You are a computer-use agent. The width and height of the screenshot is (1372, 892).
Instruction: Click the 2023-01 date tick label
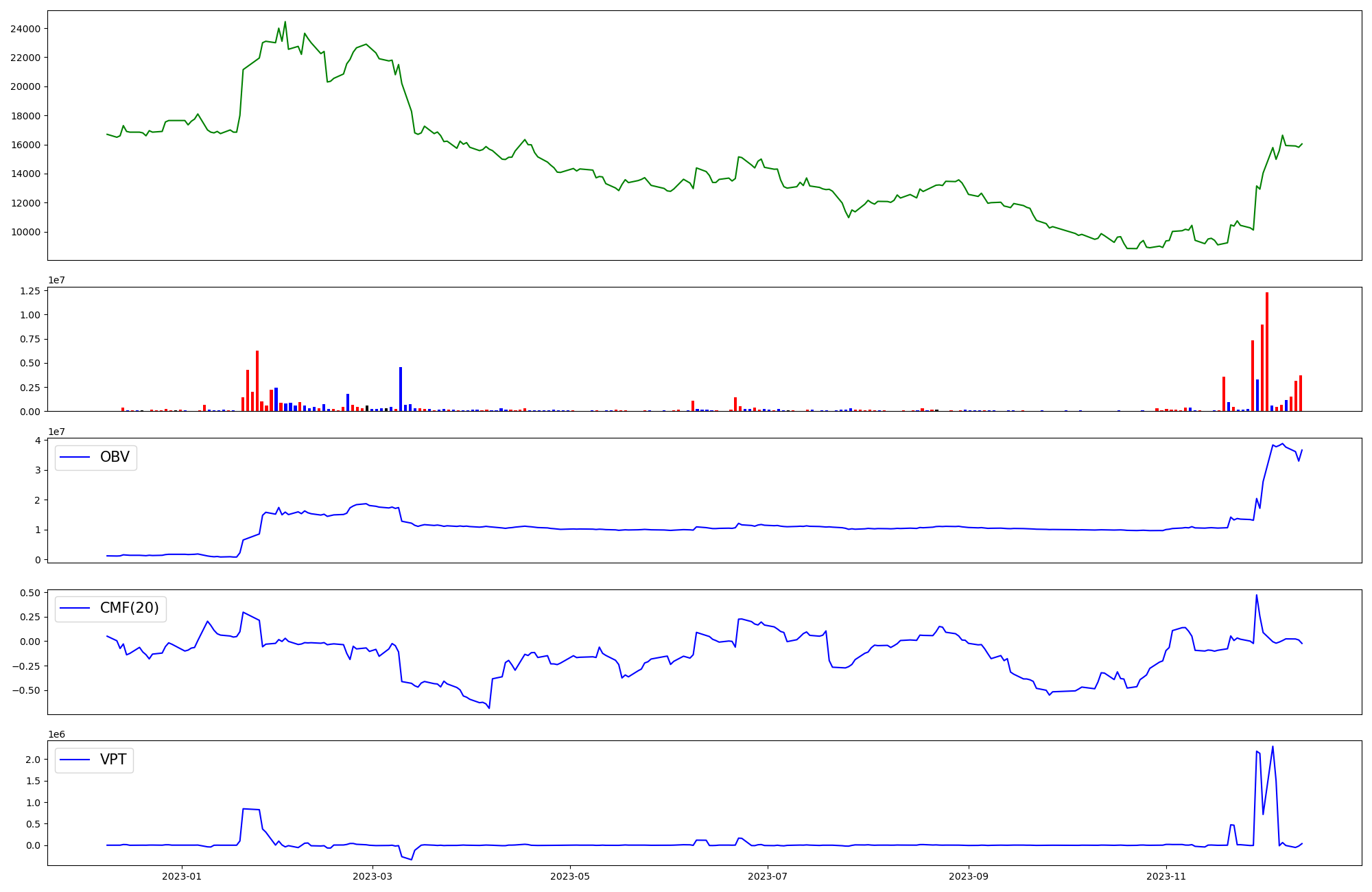(x=182, y=876)
